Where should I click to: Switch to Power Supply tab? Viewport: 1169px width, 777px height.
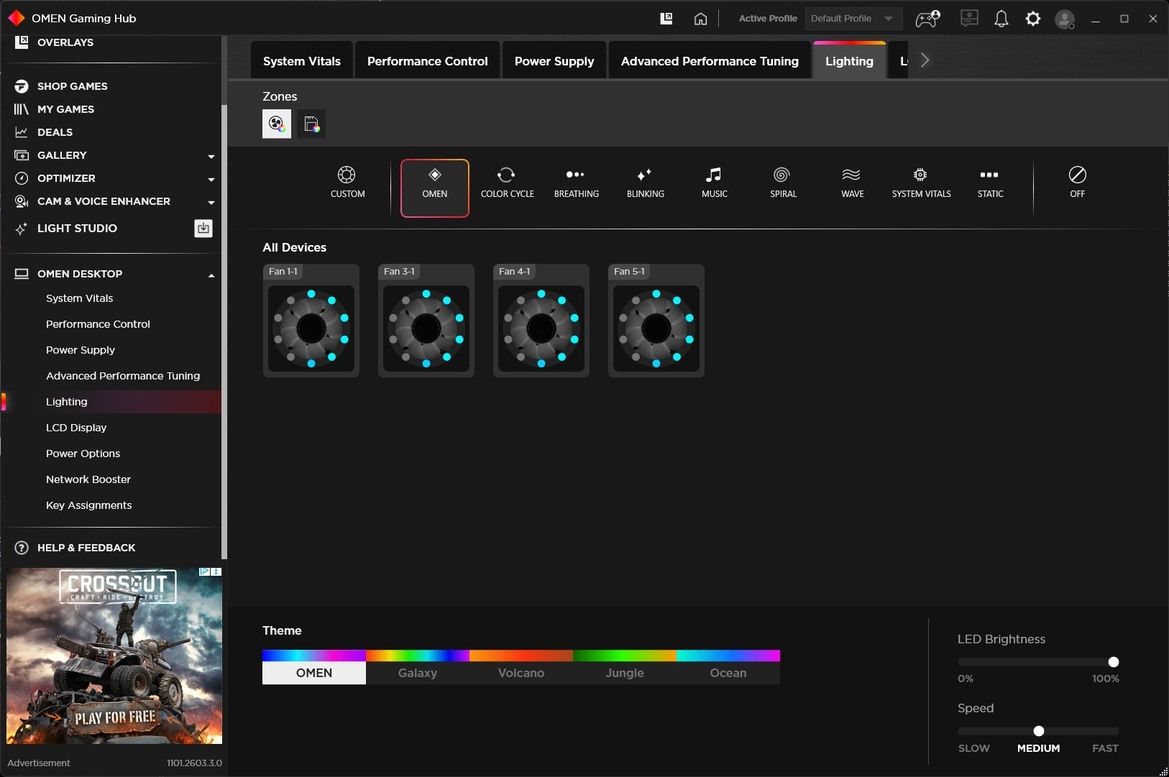tap(554, 61)
